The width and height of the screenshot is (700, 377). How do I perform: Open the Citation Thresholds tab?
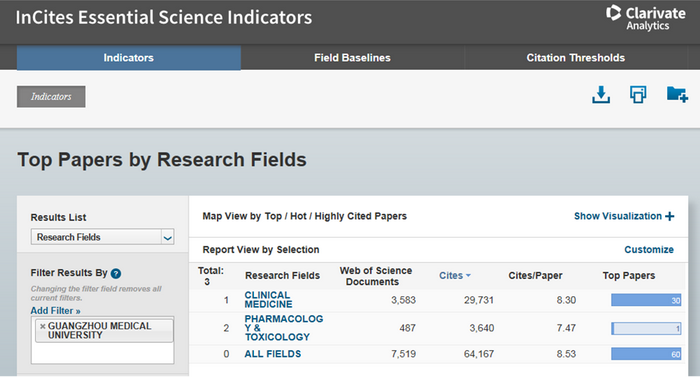tap(575, 58)
